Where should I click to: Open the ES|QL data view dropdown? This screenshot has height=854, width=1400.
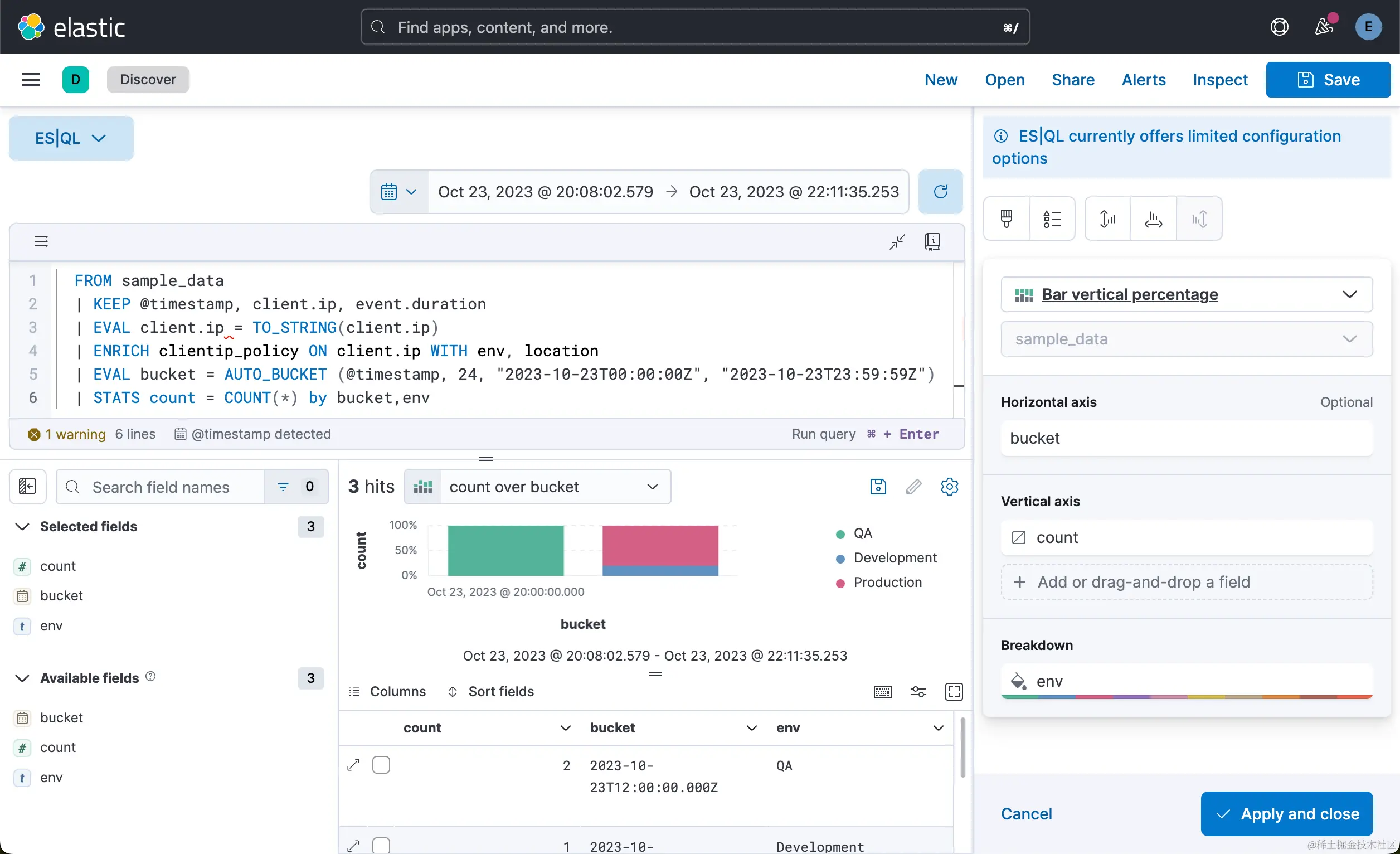(x=71, y=138)
